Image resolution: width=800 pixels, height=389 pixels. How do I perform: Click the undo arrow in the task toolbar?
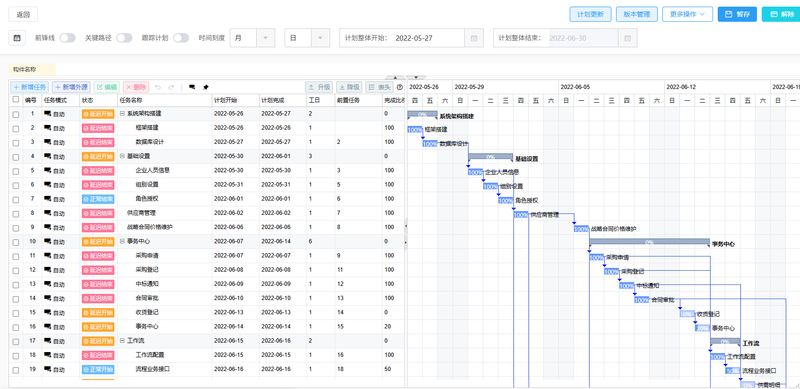tap(158, 87)
